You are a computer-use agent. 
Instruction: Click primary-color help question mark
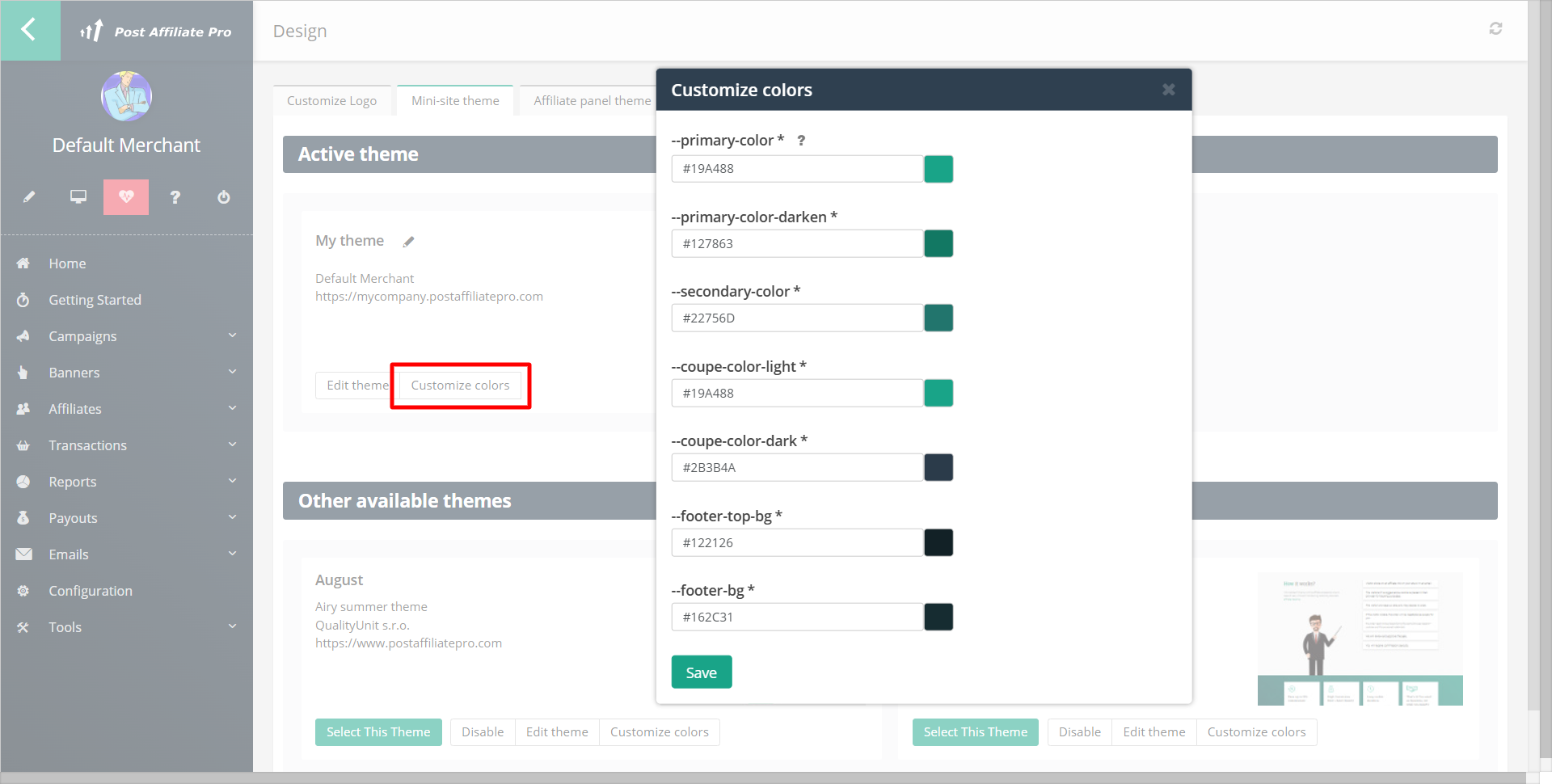(801, 141)
